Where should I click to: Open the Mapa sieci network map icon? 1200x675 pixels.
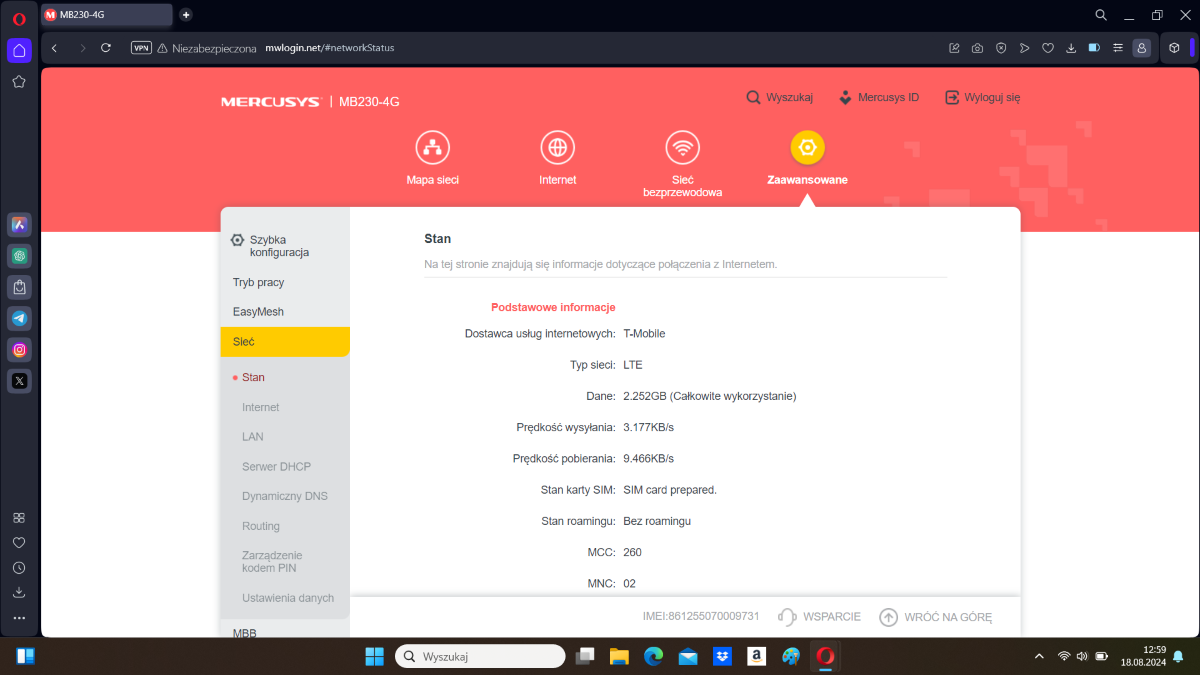tap(432, 148)
